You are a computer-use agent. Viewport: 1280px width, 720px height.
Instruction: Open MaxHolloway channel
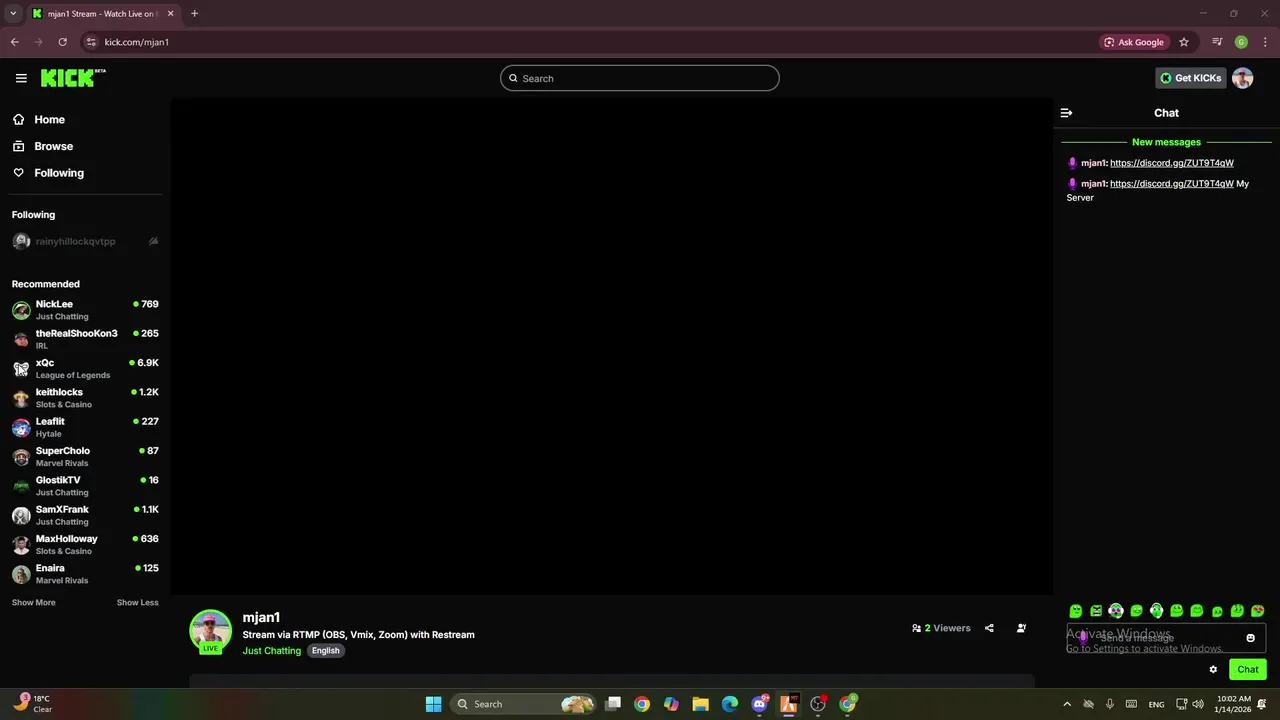[85, 544]
